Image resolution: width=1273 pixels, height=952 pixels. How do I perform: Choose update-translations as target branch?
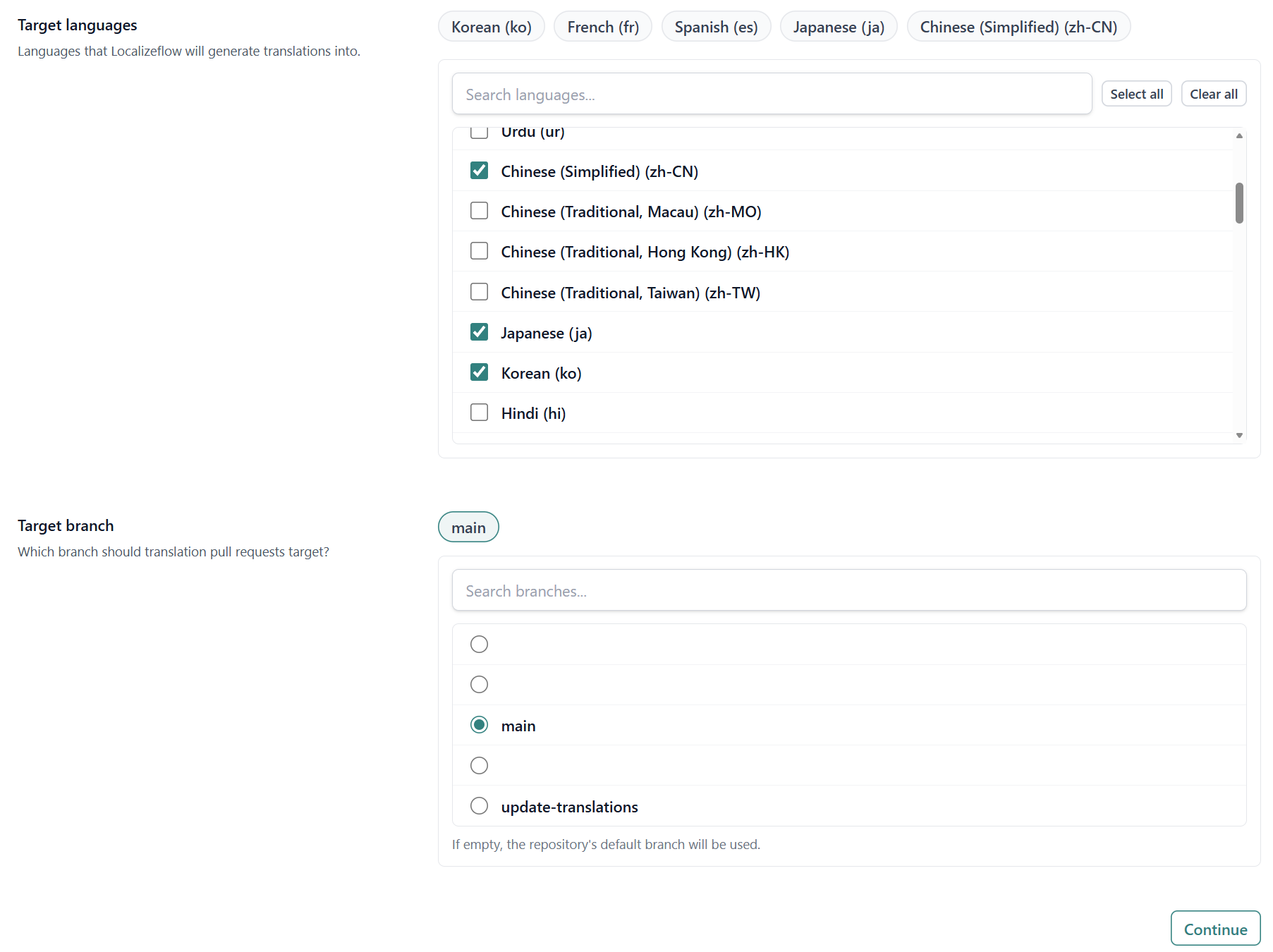[479, 805]
